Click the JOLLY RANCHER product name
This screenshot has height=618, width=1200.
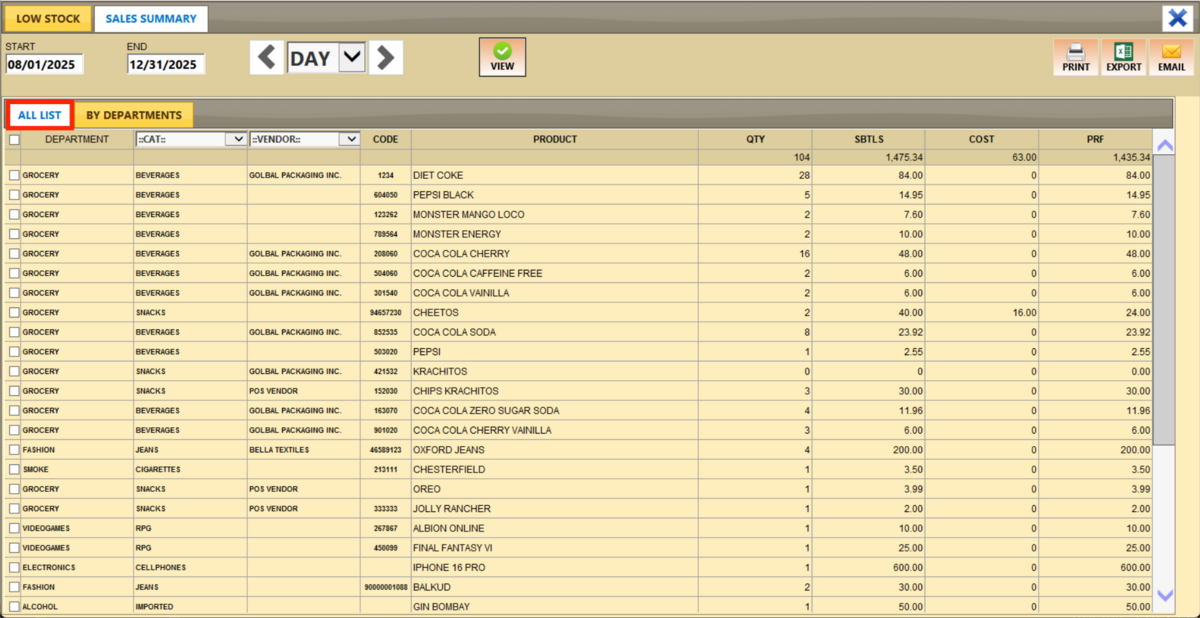coord(452,508)
